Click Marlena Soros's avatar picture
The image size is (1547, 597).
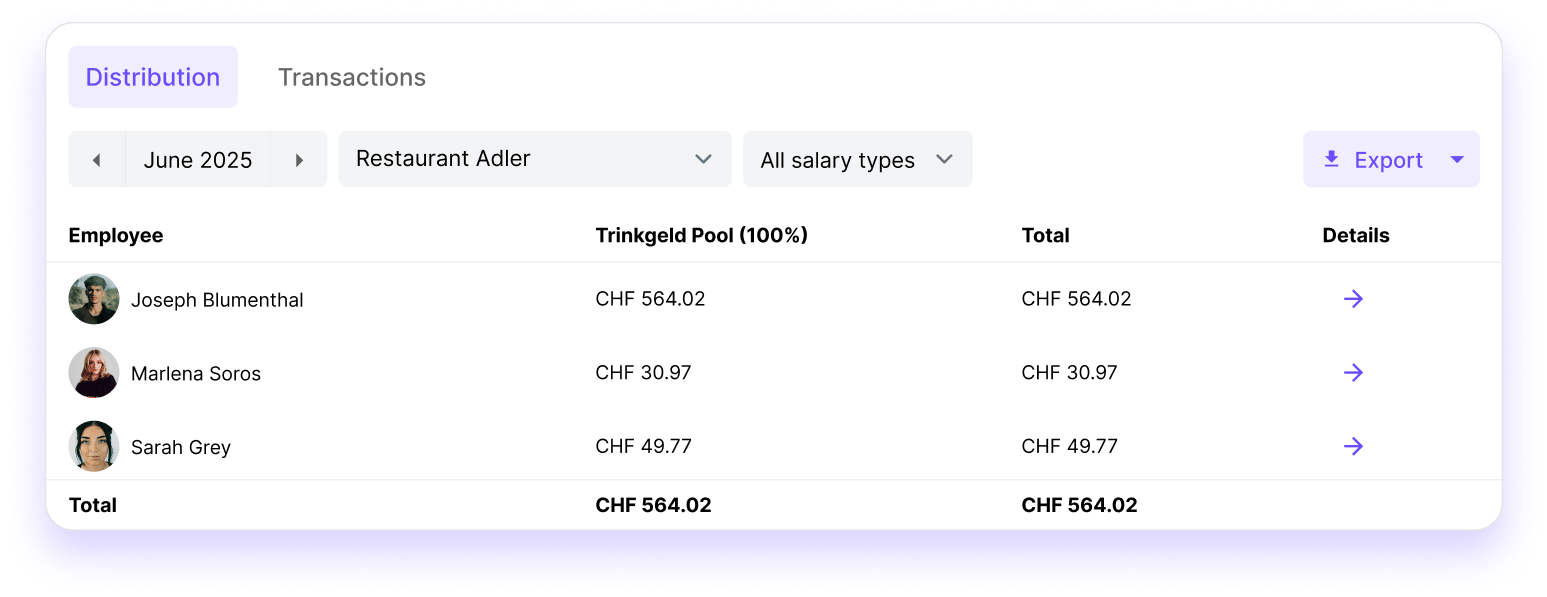[93, 372]
